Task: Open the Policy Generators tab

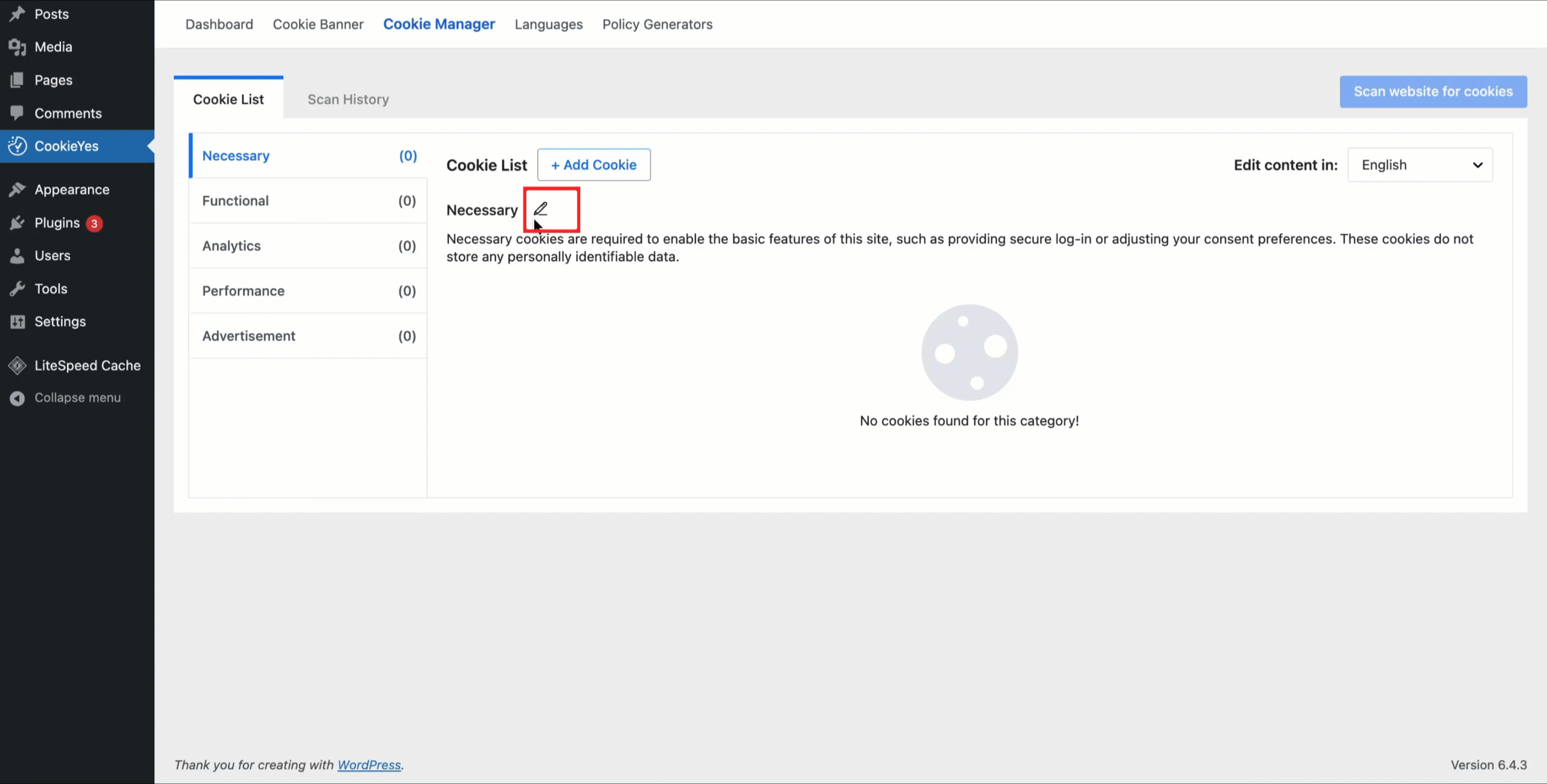Action: pyautogui.click(x=657, y=24)
